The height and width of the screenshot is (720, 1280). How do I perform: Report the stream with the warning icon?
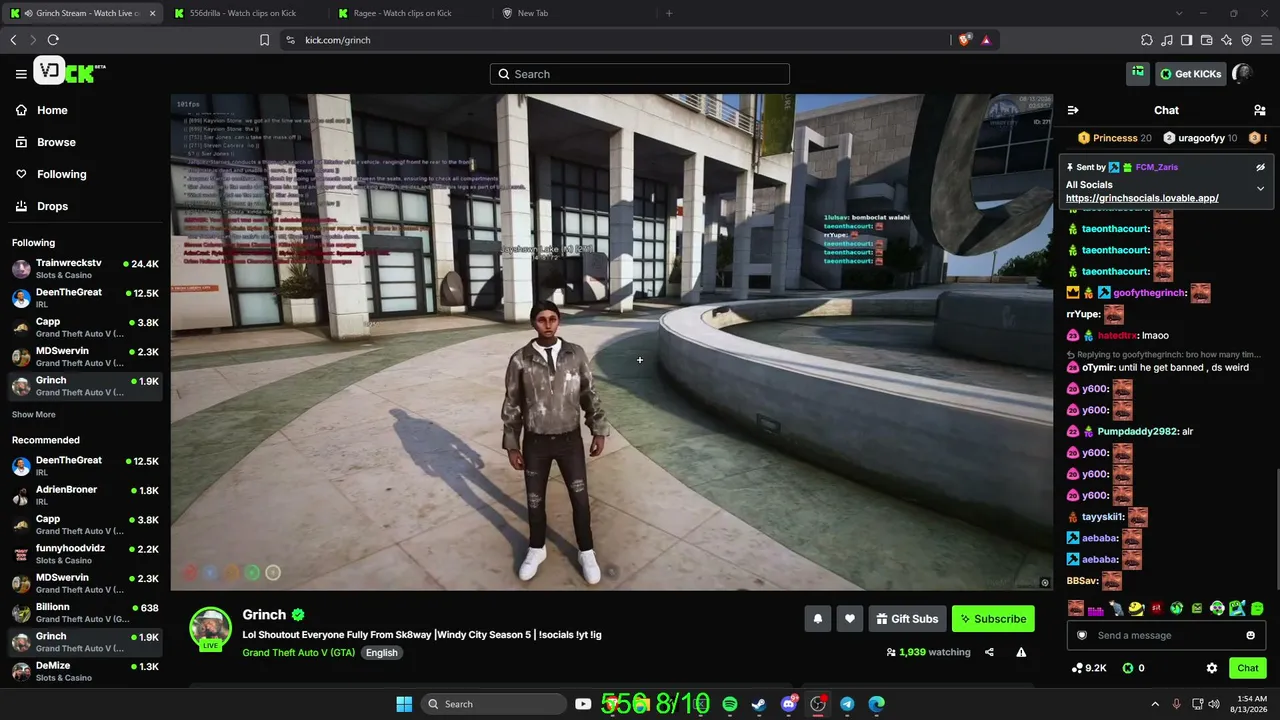1021,652
